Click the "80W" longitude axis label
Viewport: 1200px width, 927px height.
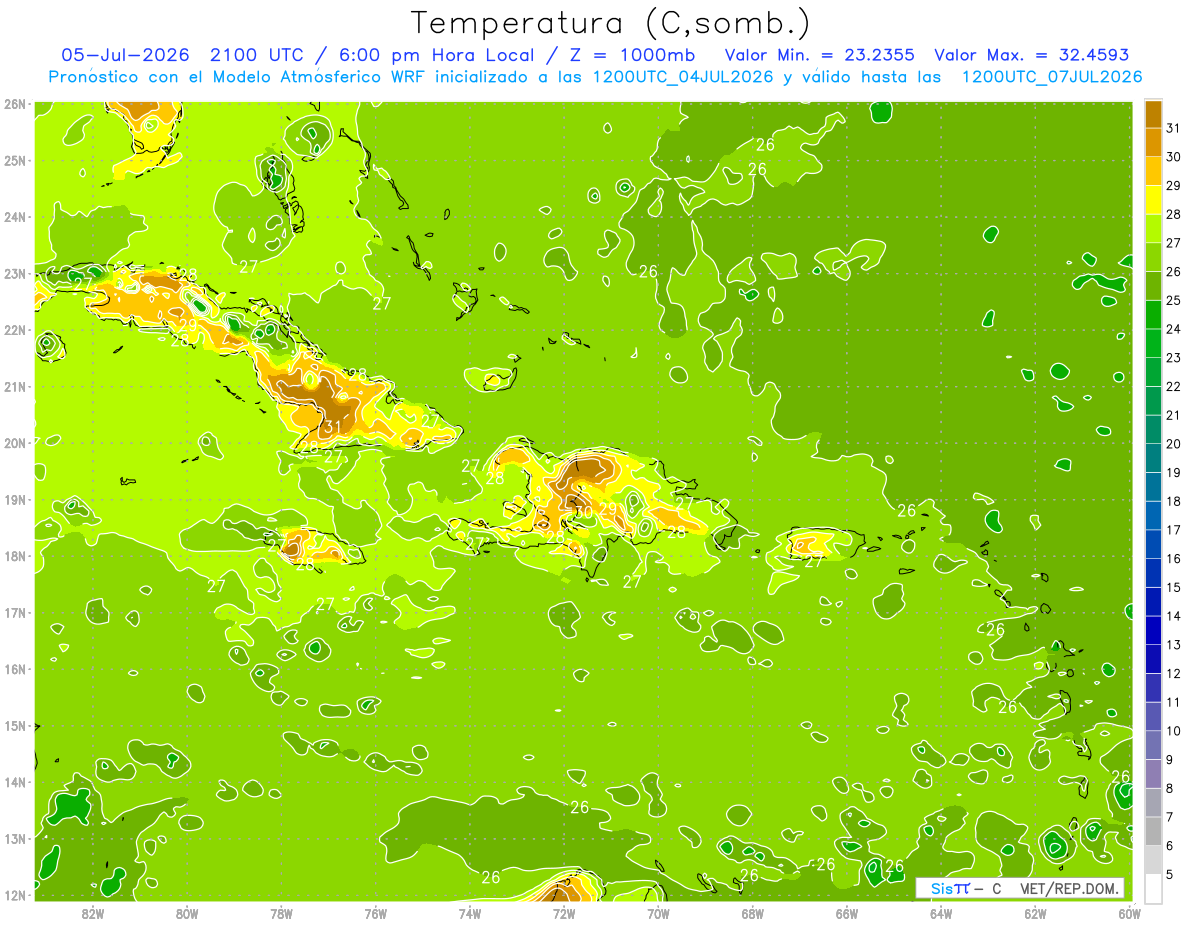pos(186,913)
